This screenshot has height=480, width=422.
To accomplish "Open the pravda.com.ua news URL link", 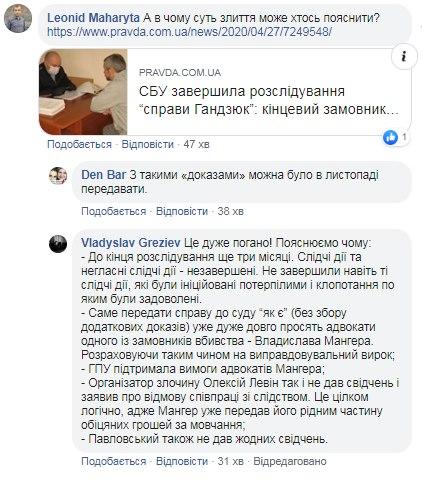I will (189, 32).
